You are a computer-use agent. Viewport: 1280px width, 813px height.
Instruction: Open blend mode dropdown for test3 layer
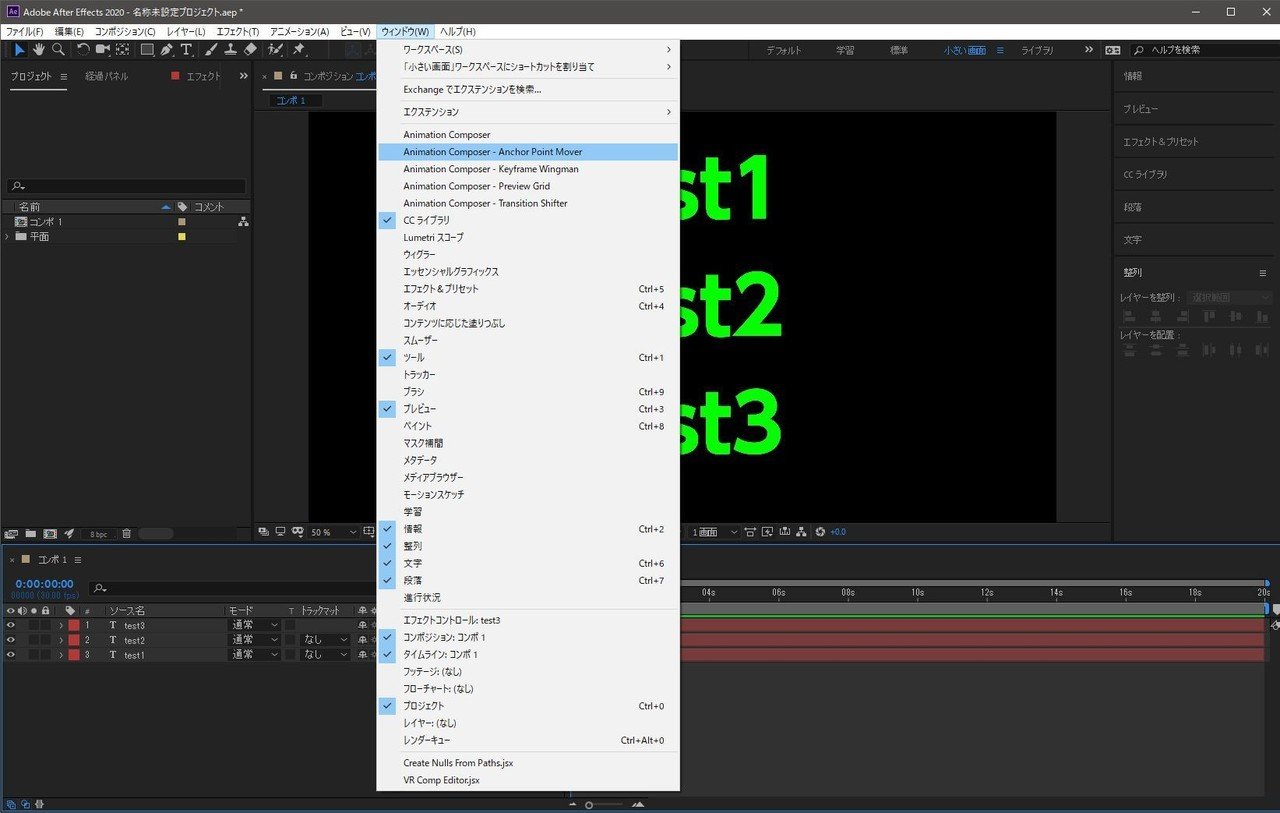(x=255, y=625)
